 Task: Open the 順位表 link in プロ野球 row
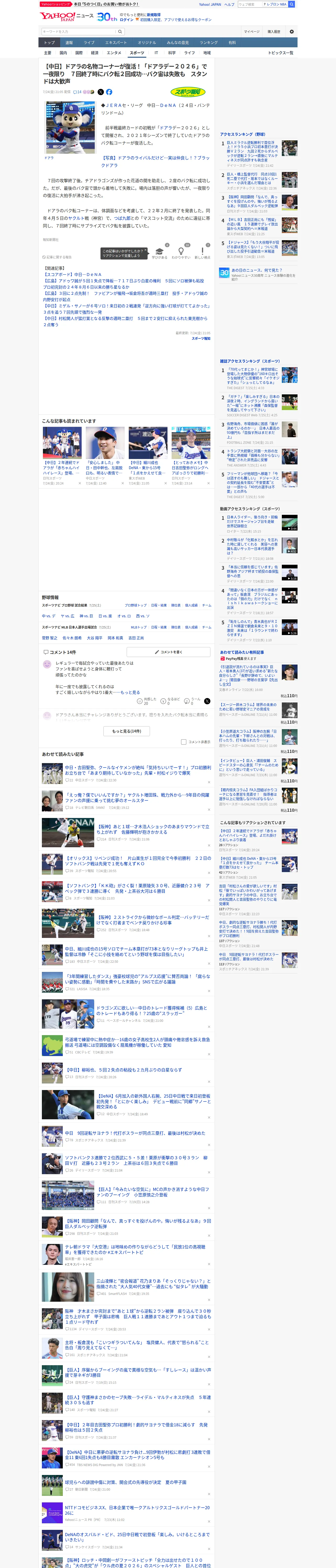coord(176,606)
